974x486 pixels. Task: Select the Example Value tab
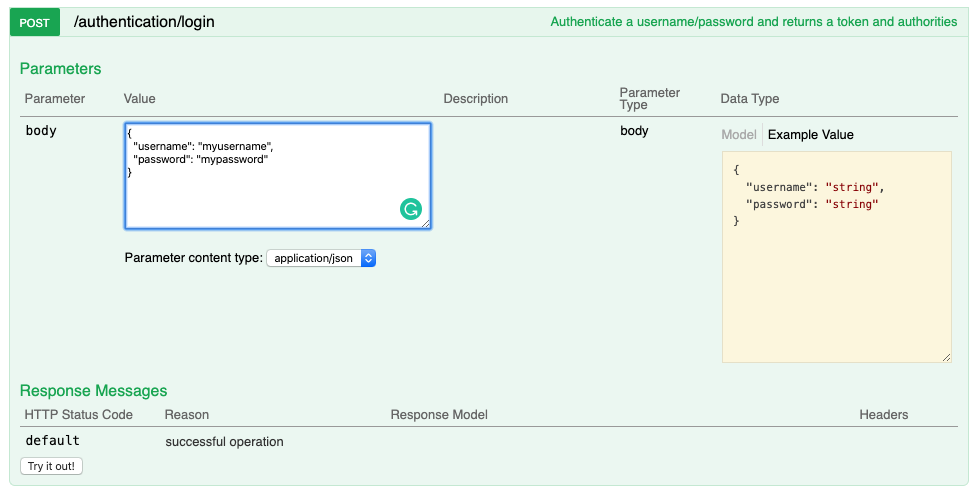click(811, 134)
